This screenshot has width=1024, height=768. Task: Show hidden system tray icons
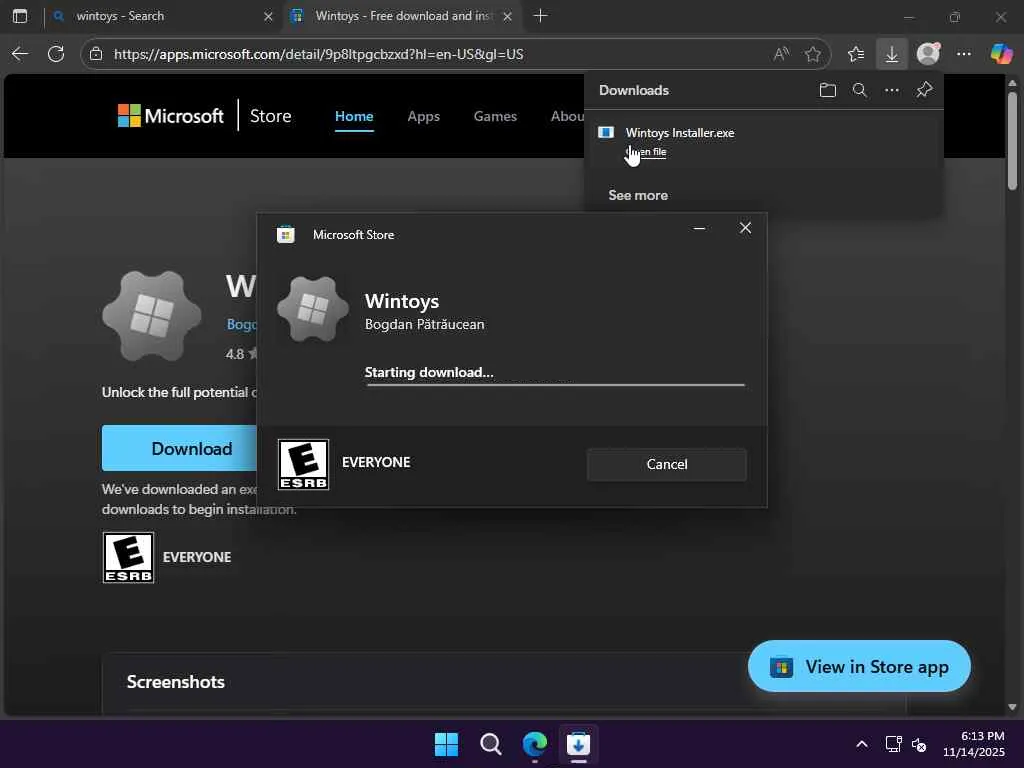[862, 744]
